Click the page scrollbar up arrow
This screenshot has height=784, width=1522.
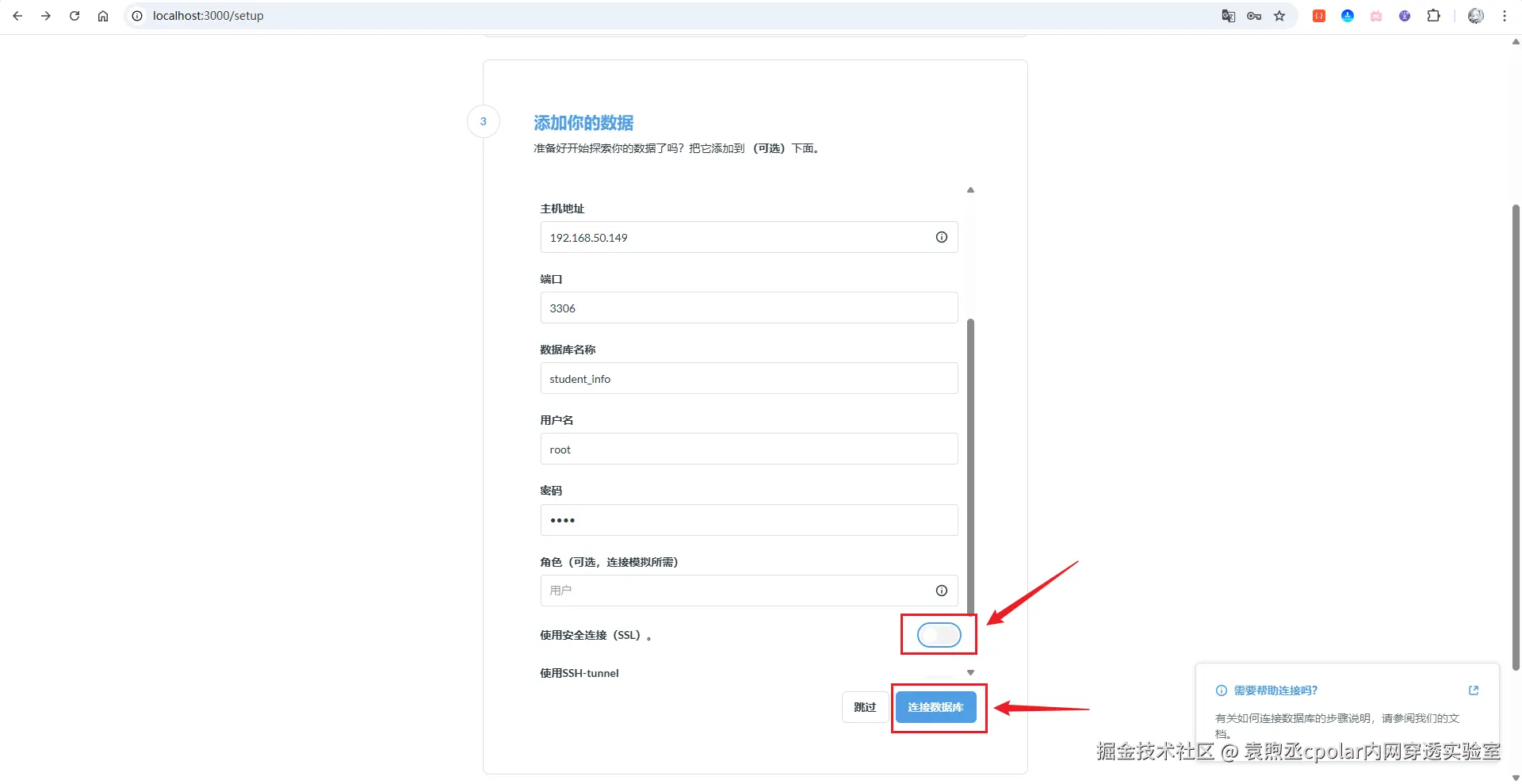1516,42
